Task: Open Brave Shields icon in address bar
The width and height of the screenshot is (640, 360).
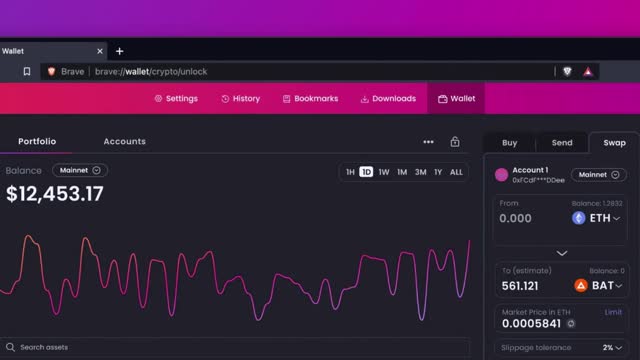Action: [x=567, y=72]
